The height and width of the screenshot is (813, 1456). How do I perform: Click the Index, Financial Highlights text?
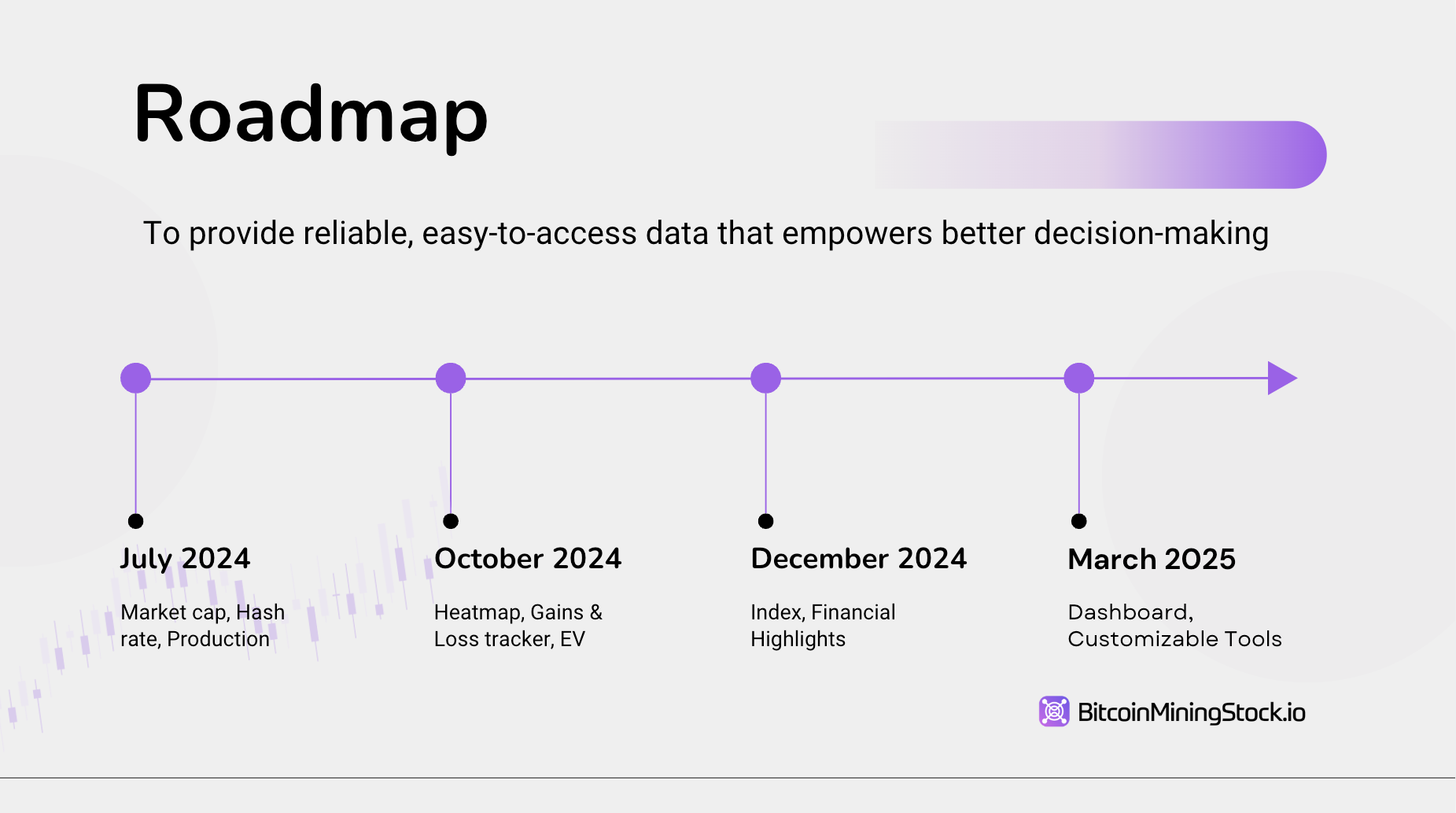823,626
